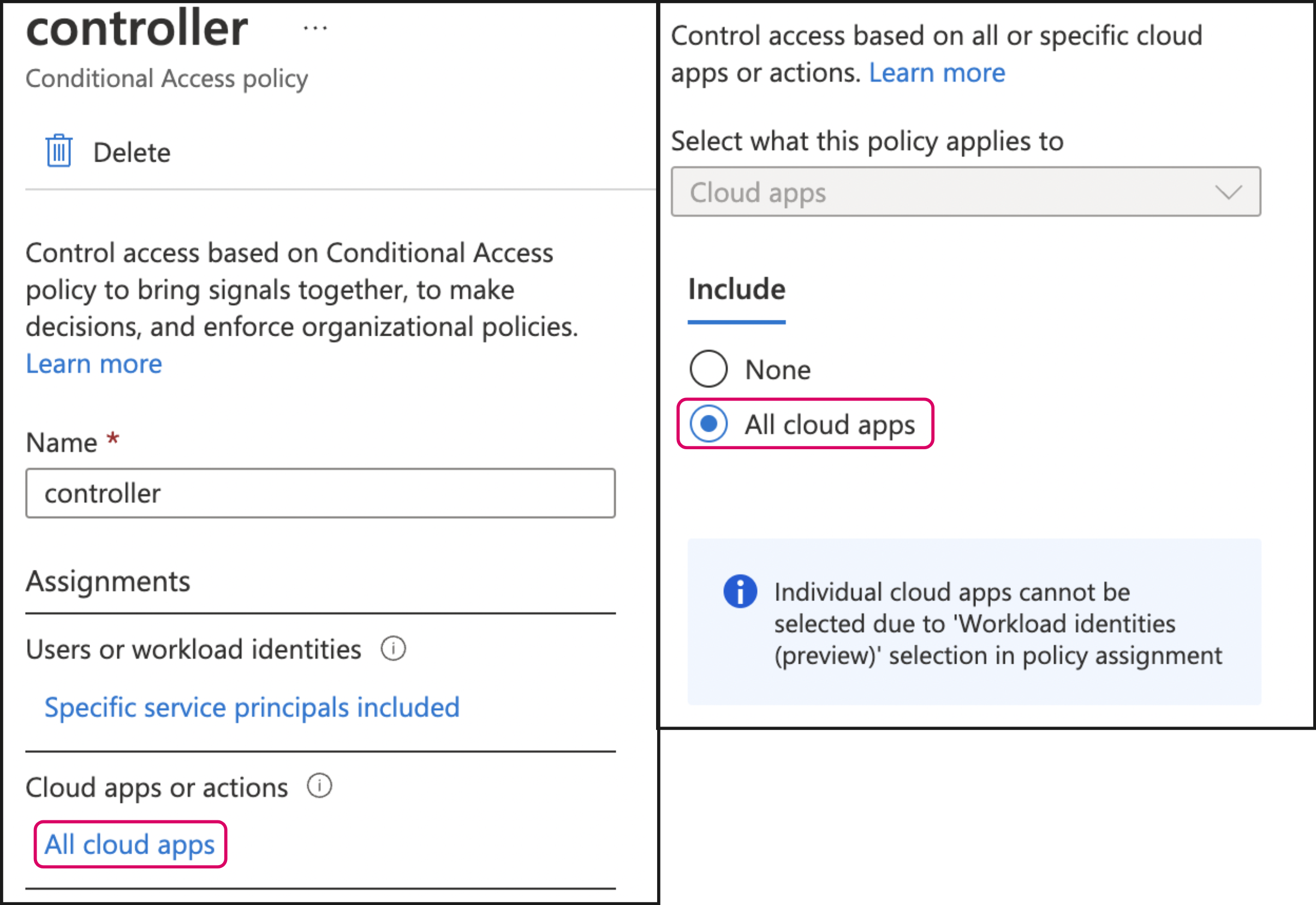The height and width of the screenshot is (905, 1316).
Task: Click All cloud apps link under Assignments
Action: point(130,844)
